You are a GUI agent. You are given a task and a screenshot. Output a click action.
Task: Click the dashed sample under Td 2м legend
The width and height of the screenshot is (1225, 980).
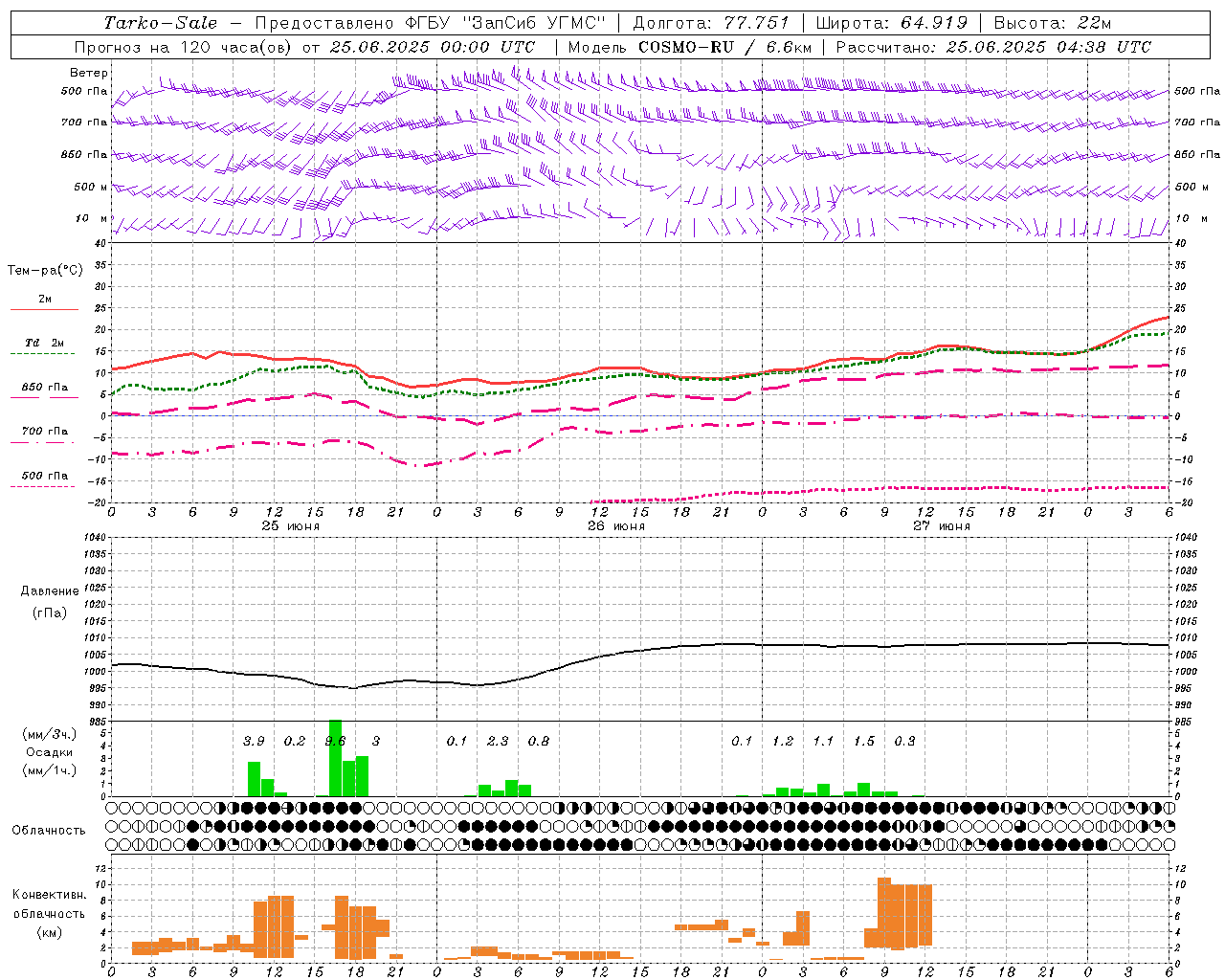[x=43, y=354]
